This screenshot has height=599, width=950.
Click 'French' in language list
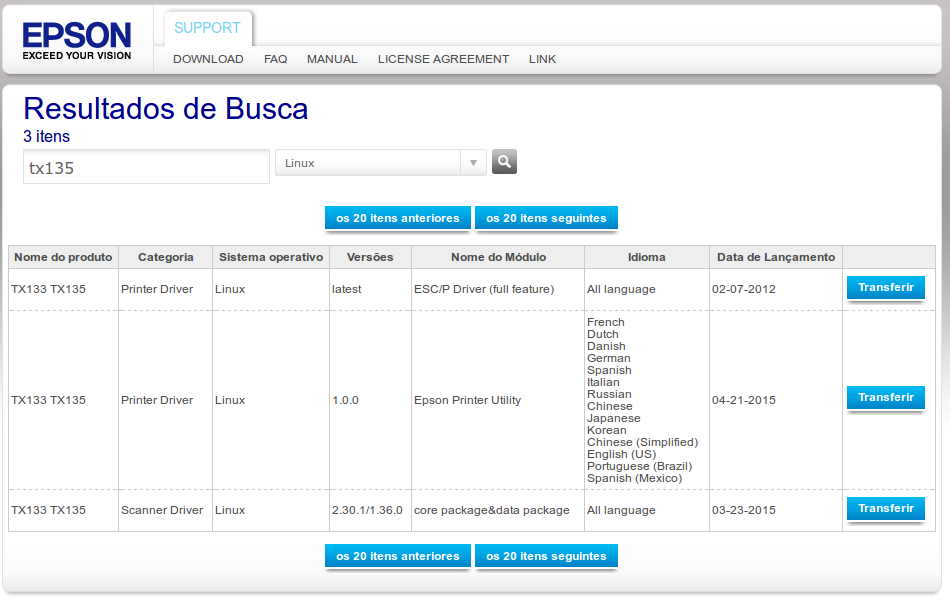[605, 322]
